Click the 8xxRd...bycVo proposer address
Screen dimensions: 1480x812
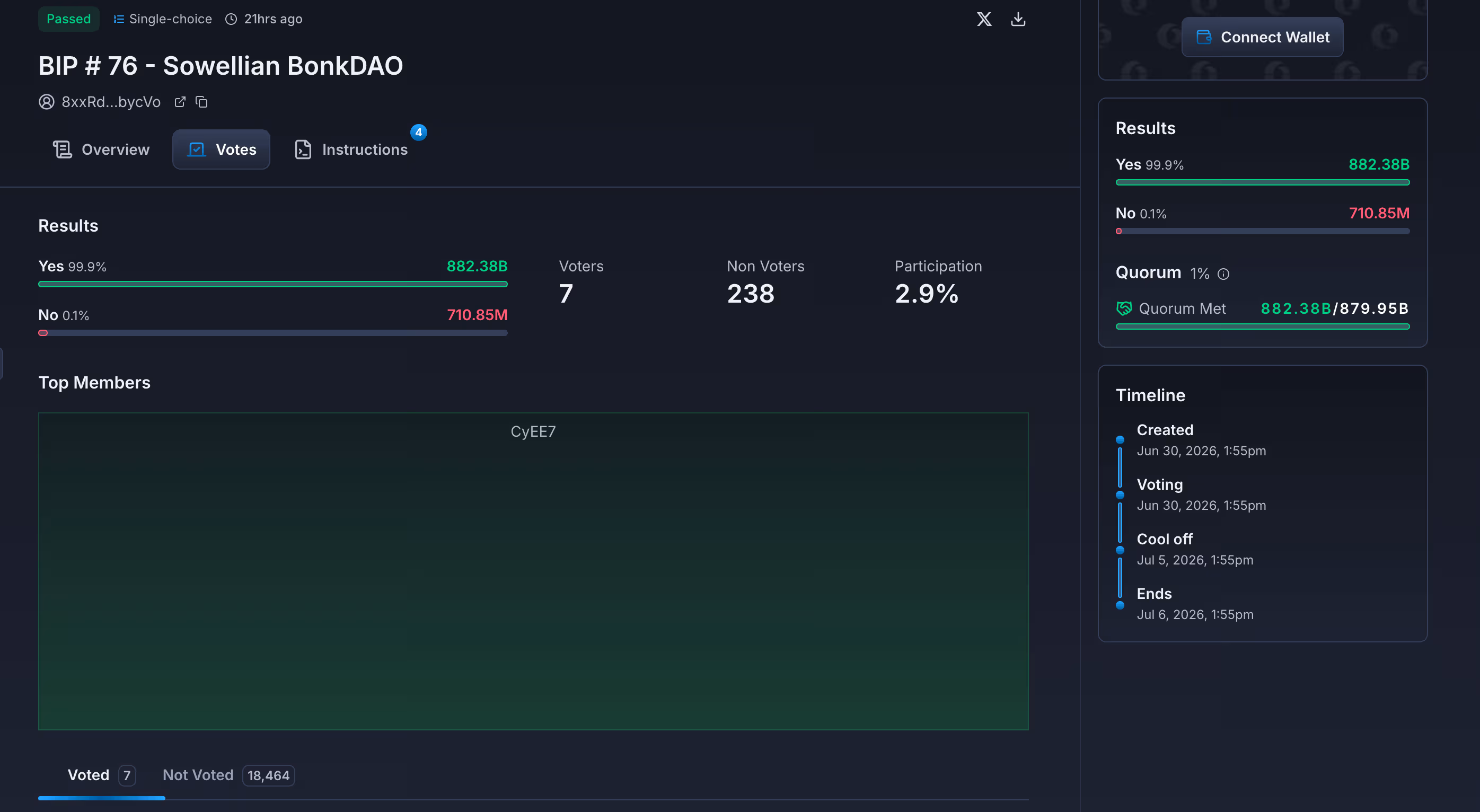(x=111, y=102)
